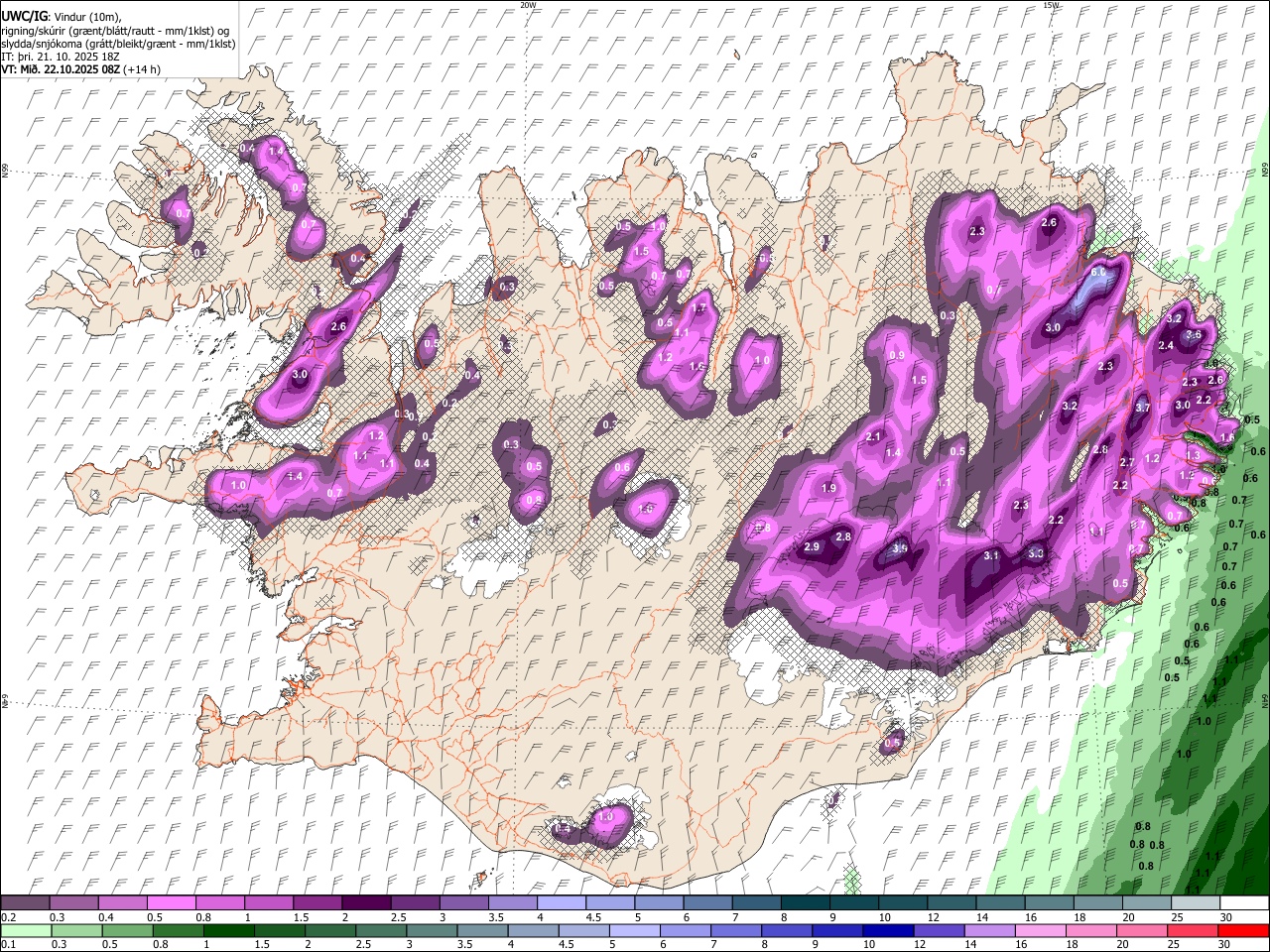
Task: Pick lower legend swatch between 0.5 and 0.8
Action: coord(126,930)
